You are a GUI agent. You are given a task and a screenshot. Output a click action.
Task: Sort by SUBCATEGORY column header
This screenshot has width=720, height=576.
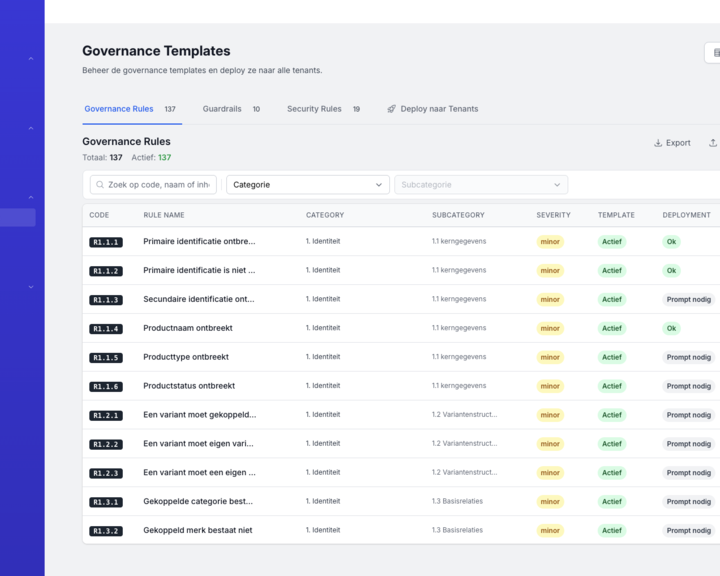click(x=458, y=215)
